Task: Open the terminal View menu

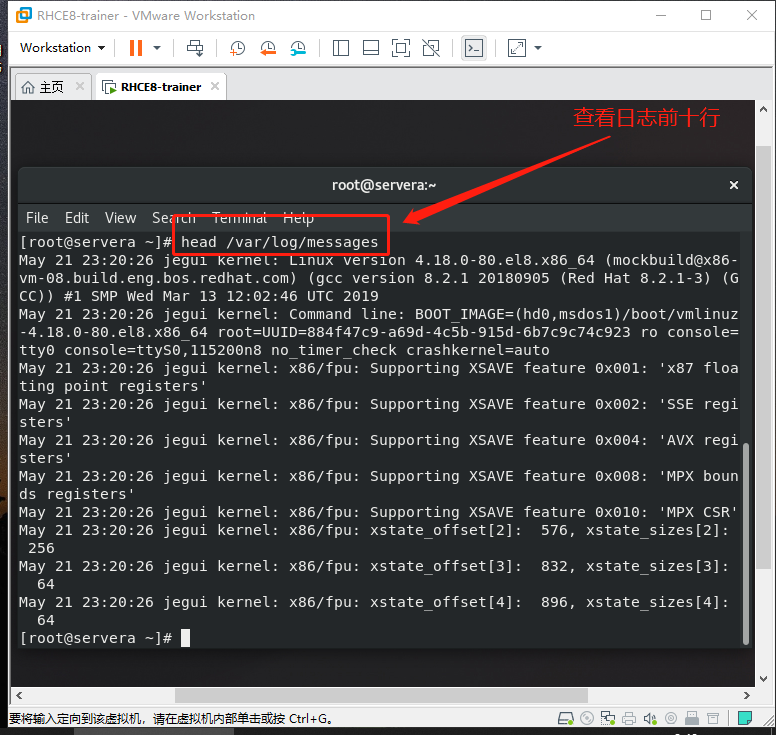Action: pyautogui.click(x=120, y=218)
